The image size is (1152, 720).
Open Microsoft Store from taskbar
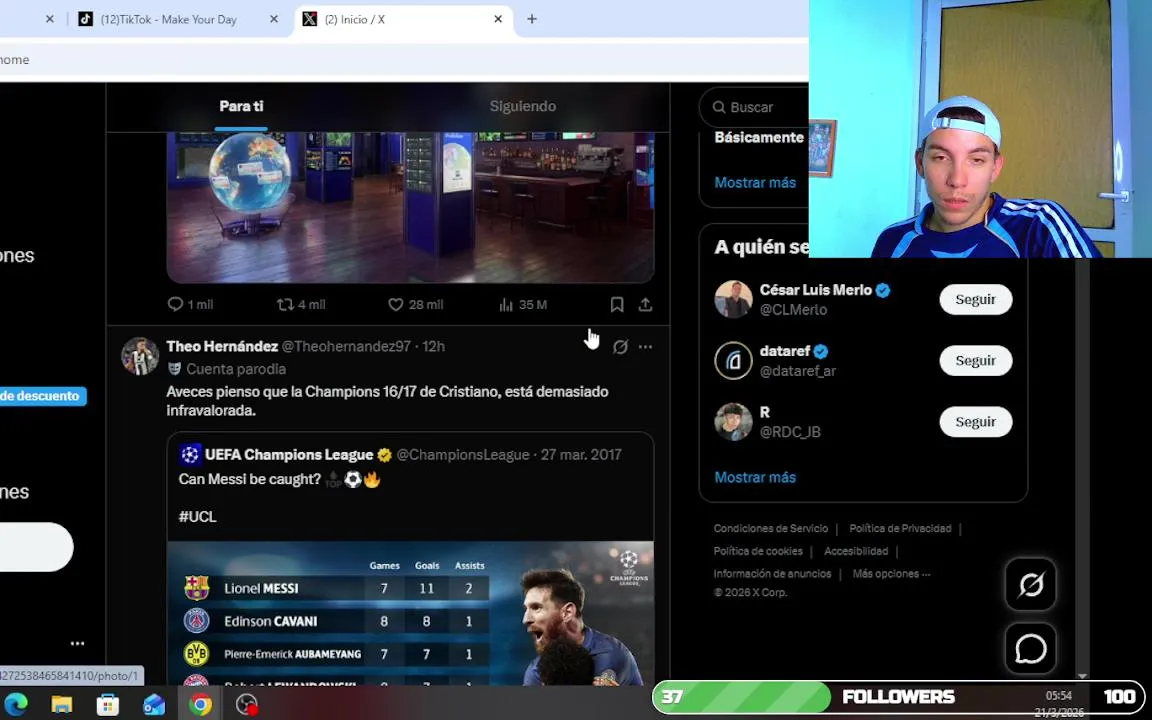coord(108,705)
